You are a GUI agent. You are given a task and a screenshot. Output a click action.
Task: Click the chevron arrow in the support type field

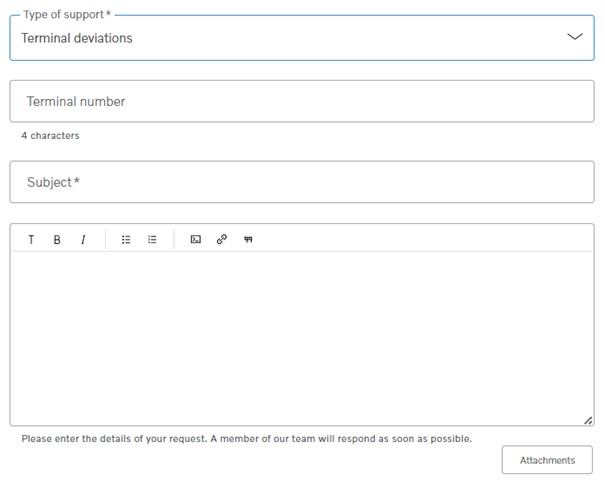click(575, 37)
